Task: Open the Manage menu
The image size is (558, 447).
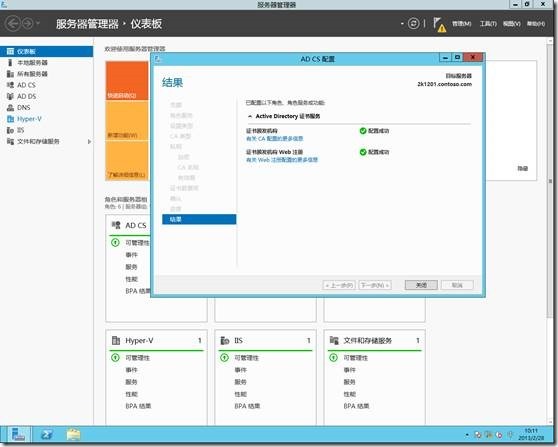Action: click(462, 23)
